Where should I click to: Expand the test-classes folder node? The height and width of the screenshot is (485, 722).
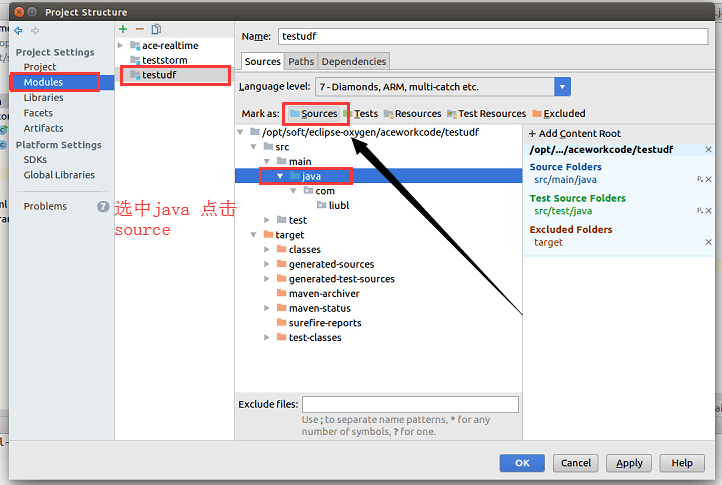(267, 338)
